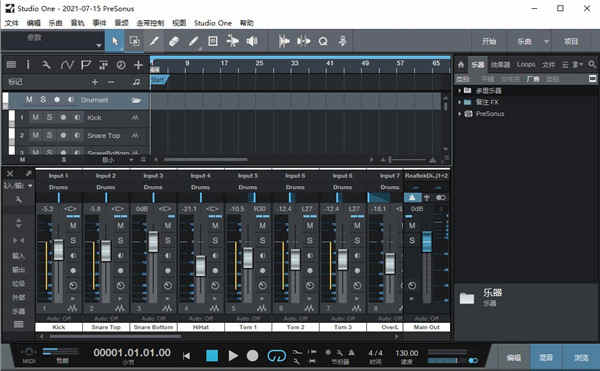Viewport: 600px width, 371px height.
Task: Remove marker with minus button
Action: [x=111, y=82]
